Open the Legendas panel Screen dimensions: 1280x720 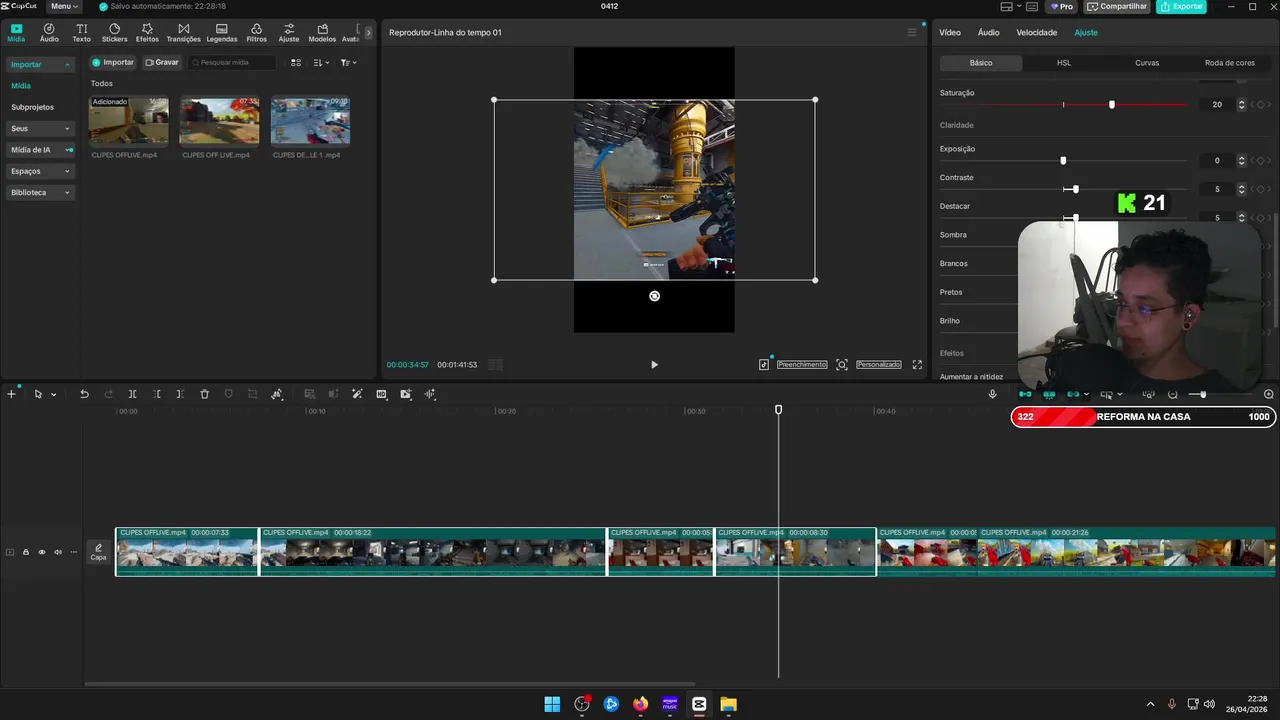click(x=221, y=33)
